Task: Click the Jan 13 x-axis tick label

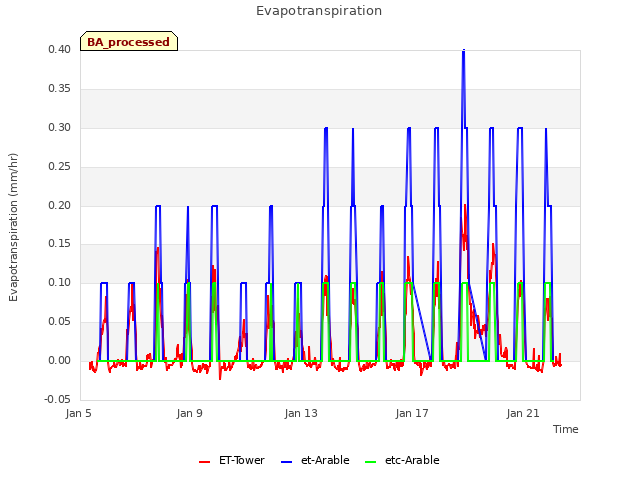Action: click(x=301, y=413)
